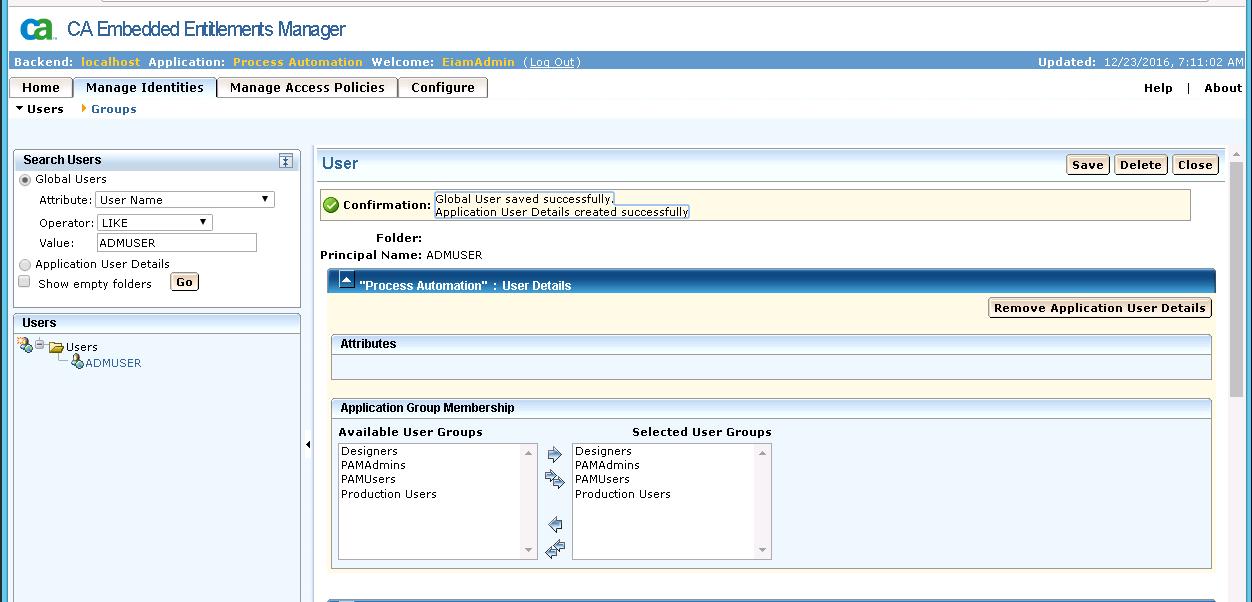Open the Help link
Viewport: 1252px width, 602px height.
point(1158,88)
